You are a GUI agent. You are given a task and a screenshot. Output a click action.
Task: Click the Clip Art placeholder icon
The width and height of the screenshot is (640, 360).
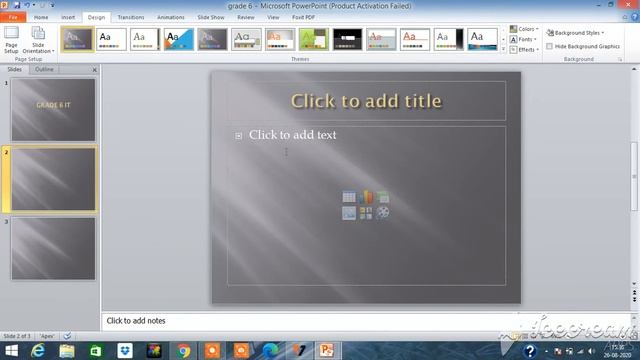366,213
